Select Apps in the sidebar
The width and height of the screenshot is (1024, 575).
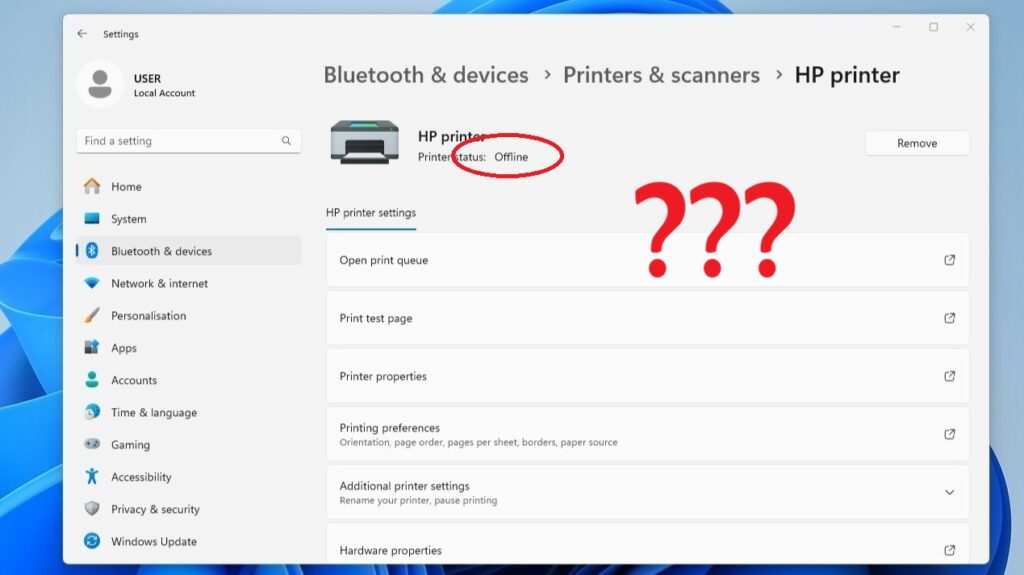point(124,348)
